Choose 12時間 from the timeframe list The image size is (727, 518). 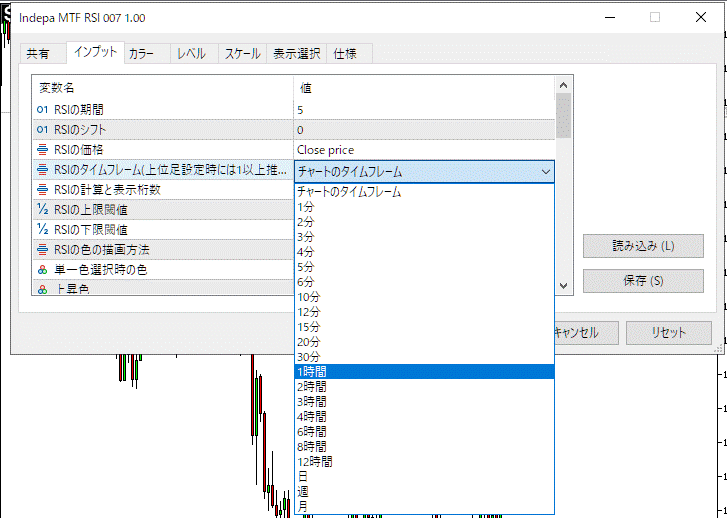pos(424,461)
